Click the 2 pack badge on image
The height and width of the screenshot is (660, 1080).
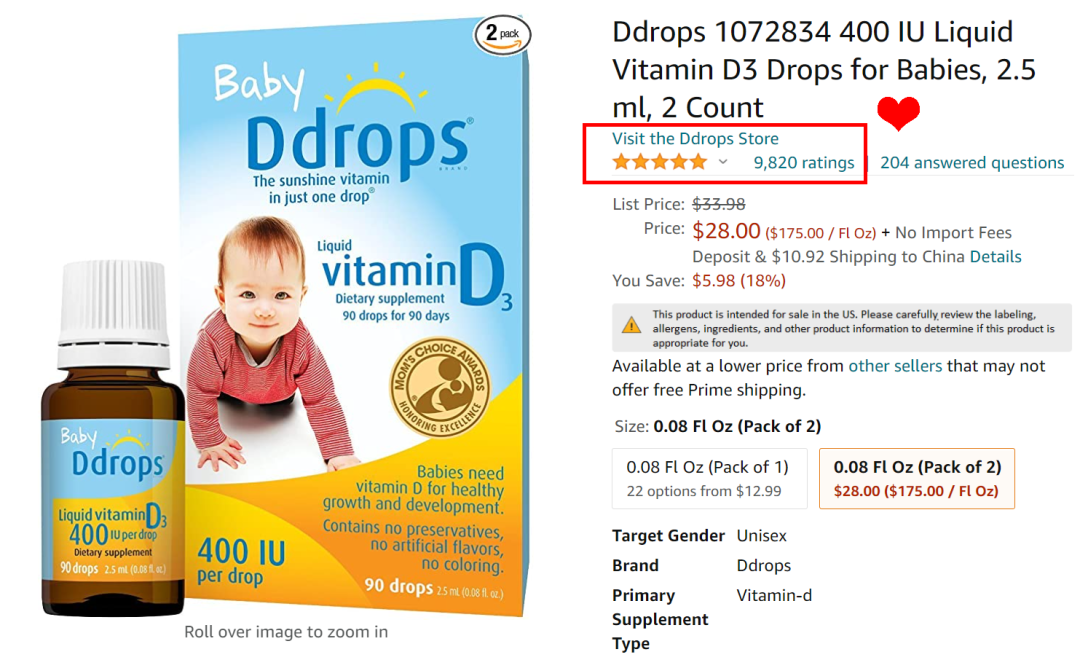[502, 34]
